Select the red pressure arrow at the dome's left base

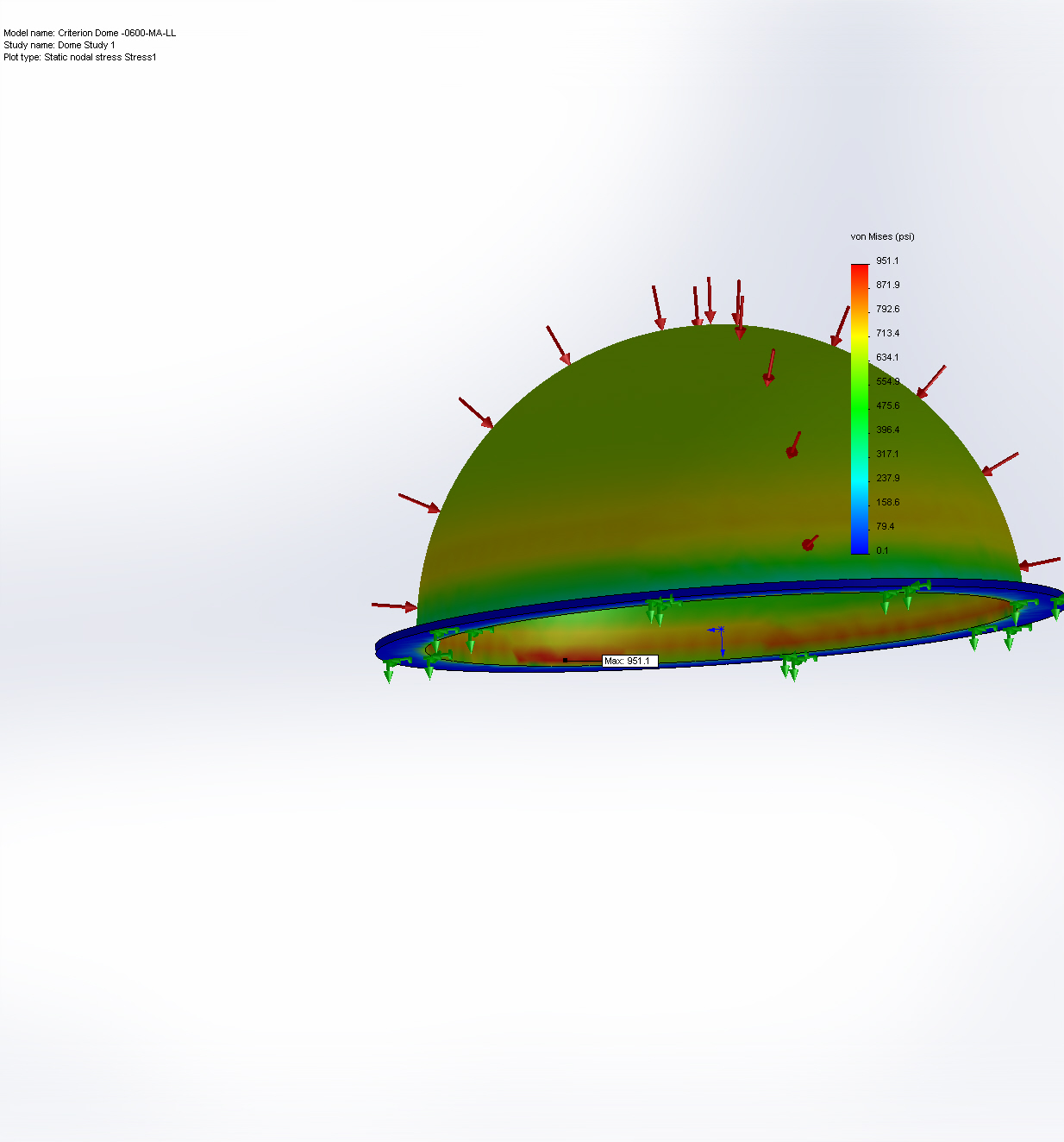(x=394, y=606)
